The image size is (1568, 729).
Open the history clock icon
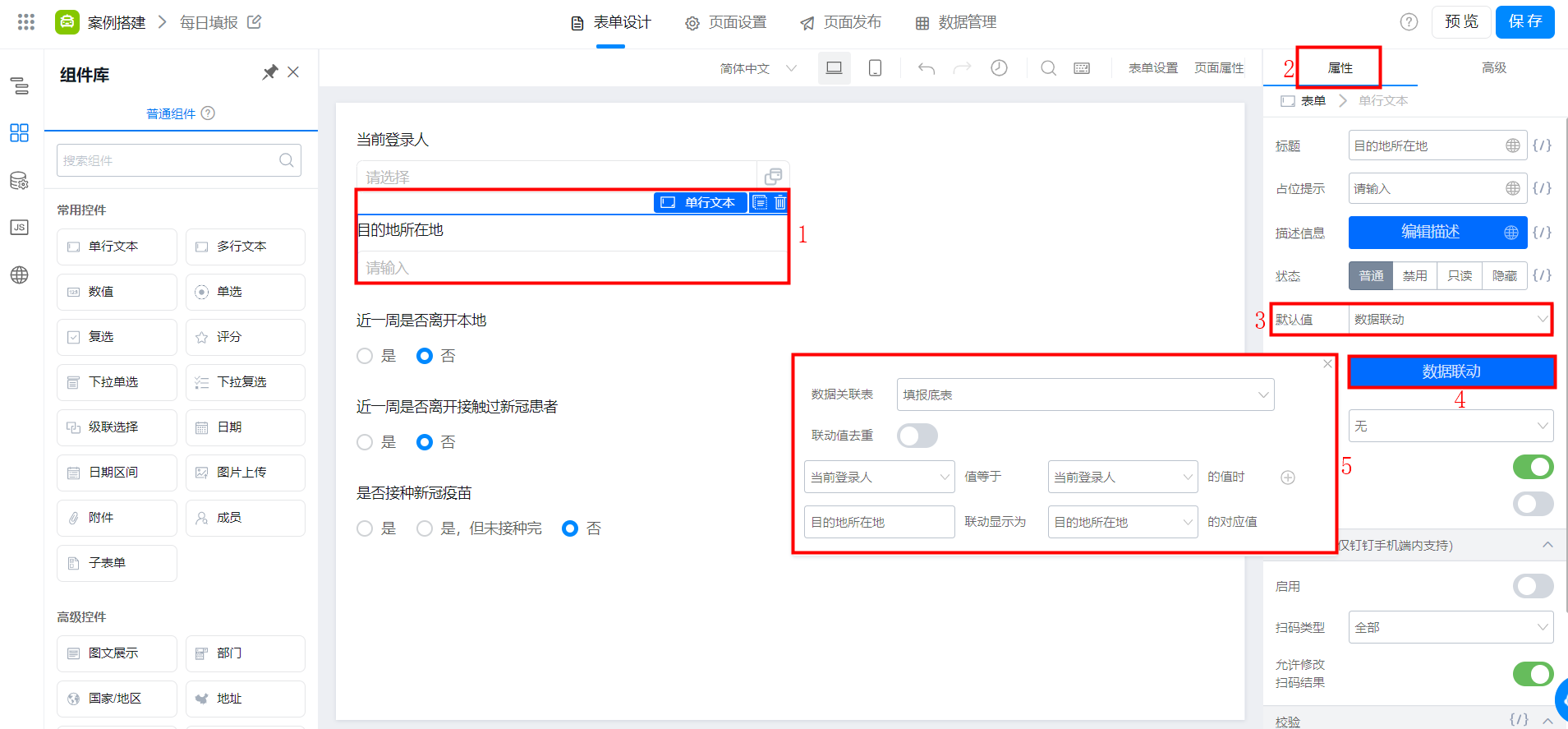tap(999, 68)
